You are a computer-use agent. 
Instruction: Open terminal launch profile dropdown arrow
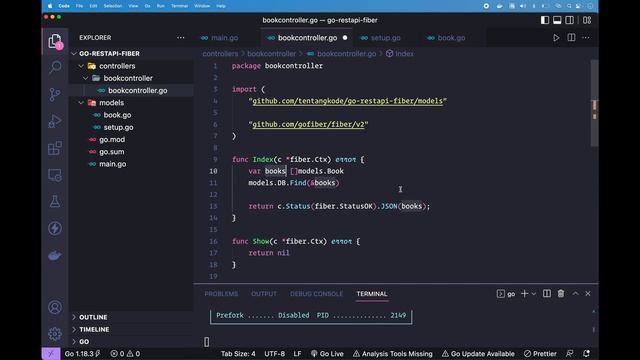(x=533, y=294)
